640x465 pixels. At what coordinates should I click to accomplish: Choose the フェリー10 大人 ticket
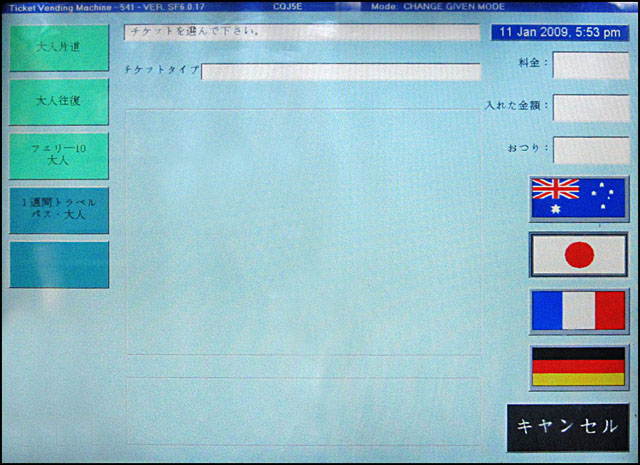[x=59, y=155]
